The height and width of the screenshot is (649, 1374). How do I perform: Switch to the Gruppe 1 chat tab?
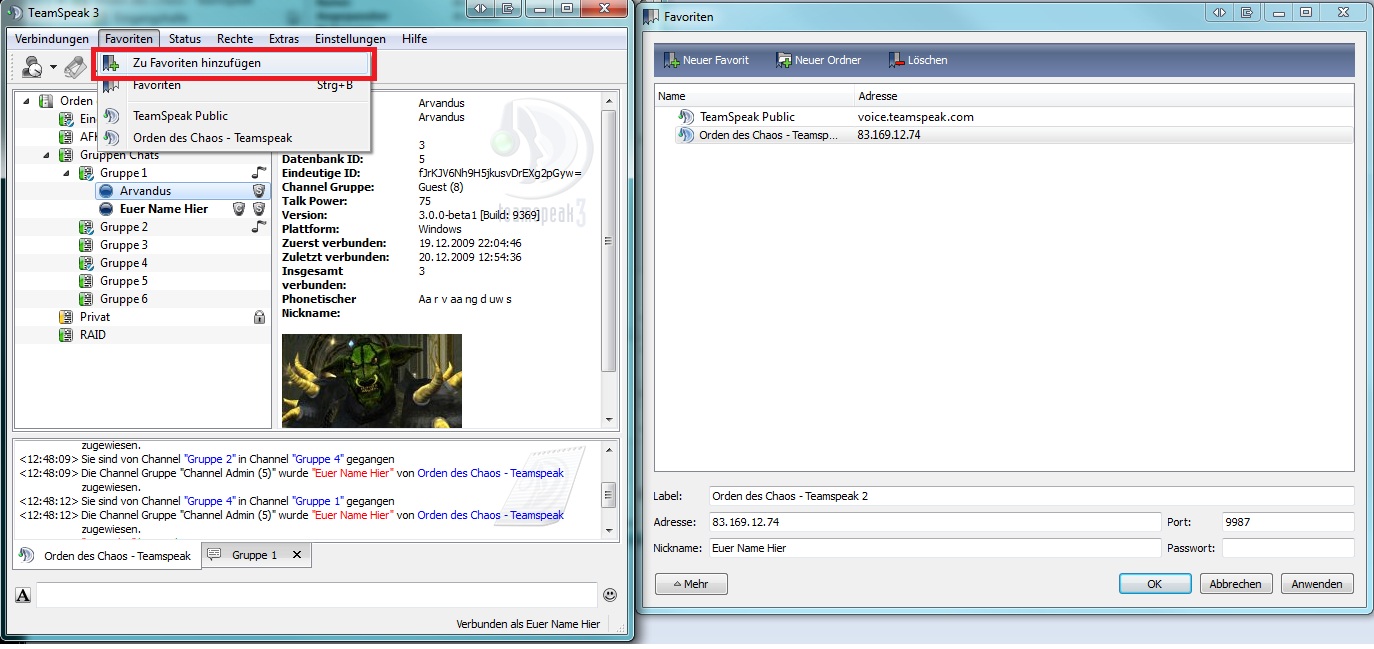pyautogui.click(x=254, y=555)
